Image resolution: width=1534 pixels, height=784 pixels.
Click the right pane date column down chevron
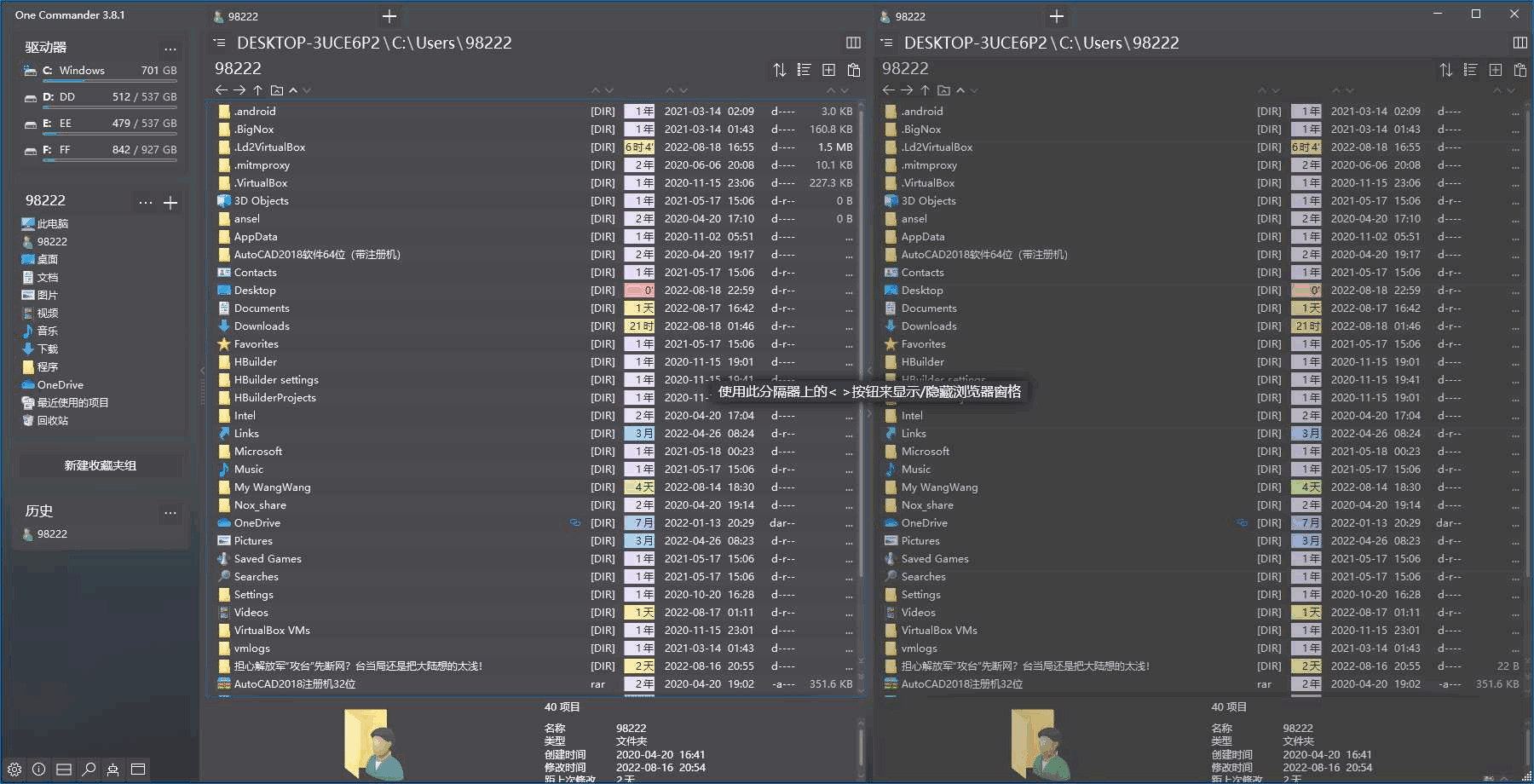coord(1350,90)
